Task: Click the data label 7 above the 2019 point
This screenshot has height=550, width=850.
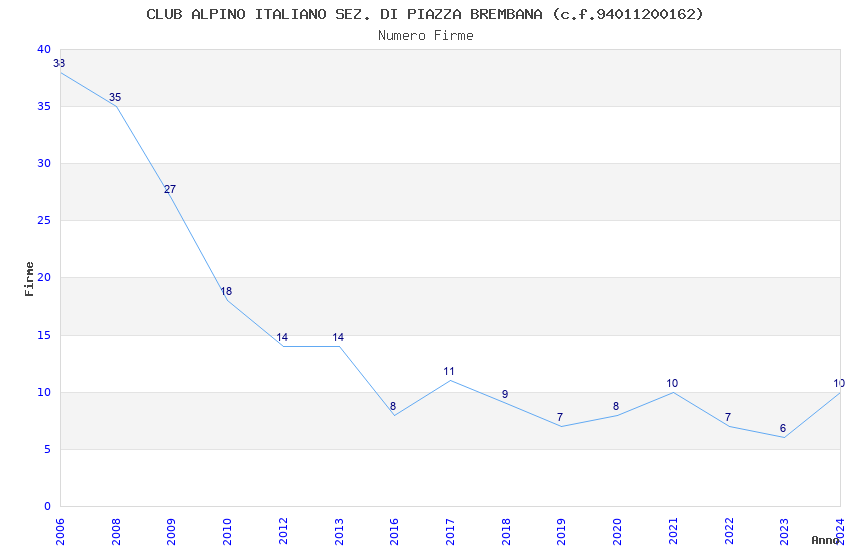Action: tap(560, 417)
